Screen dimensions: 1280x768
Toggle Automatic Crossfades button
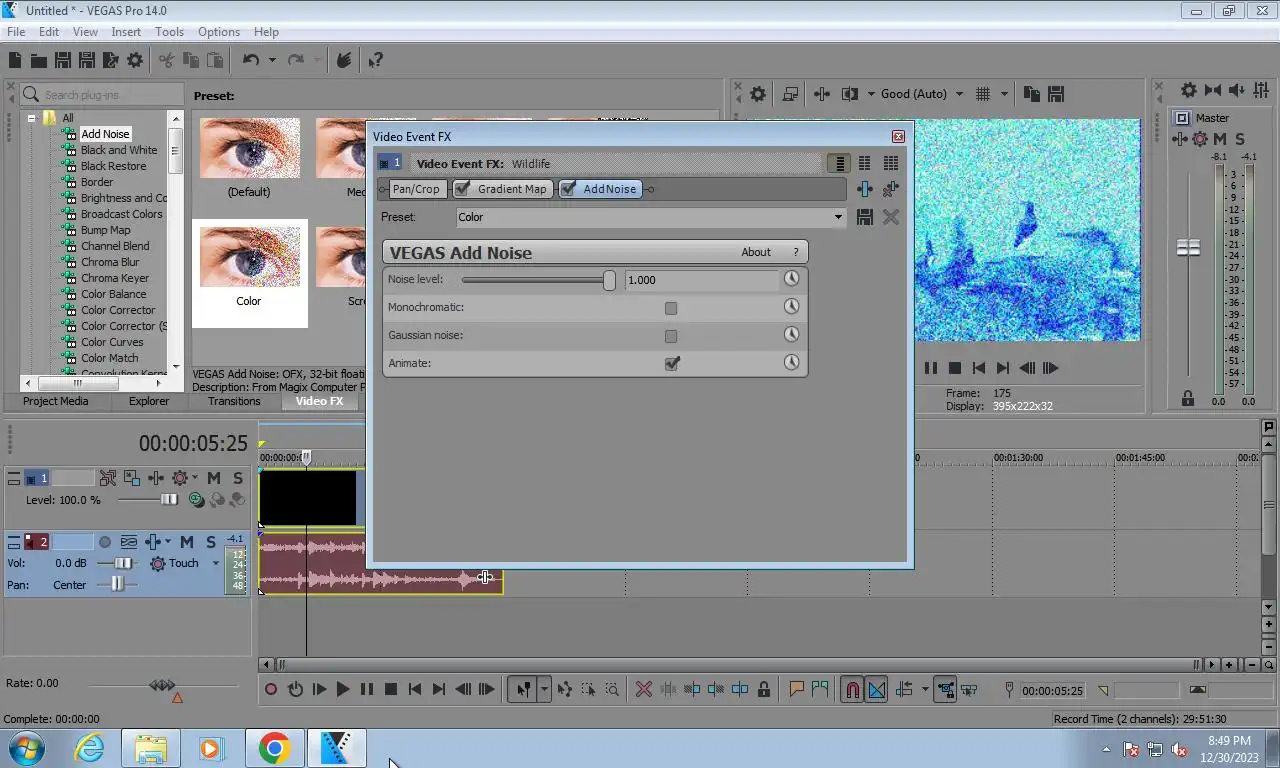pyautogui.click(x=876, y=689)
